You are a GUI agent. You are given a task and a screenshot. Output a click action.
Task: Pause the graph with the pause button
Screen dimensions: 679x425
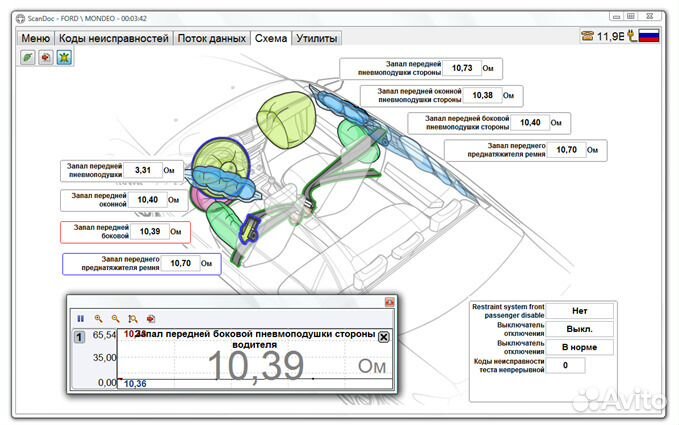click(80, 317)
